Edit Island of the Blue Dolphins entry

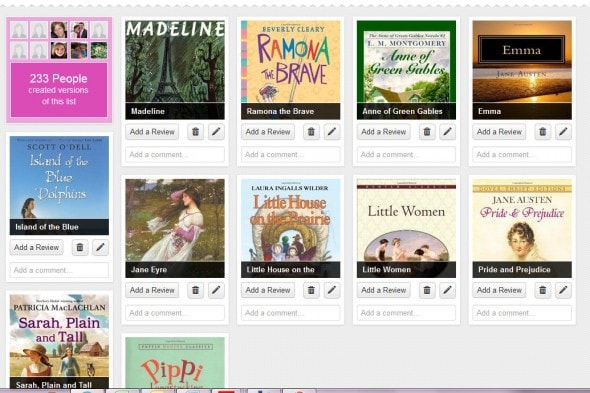click(x=100, y=247)
